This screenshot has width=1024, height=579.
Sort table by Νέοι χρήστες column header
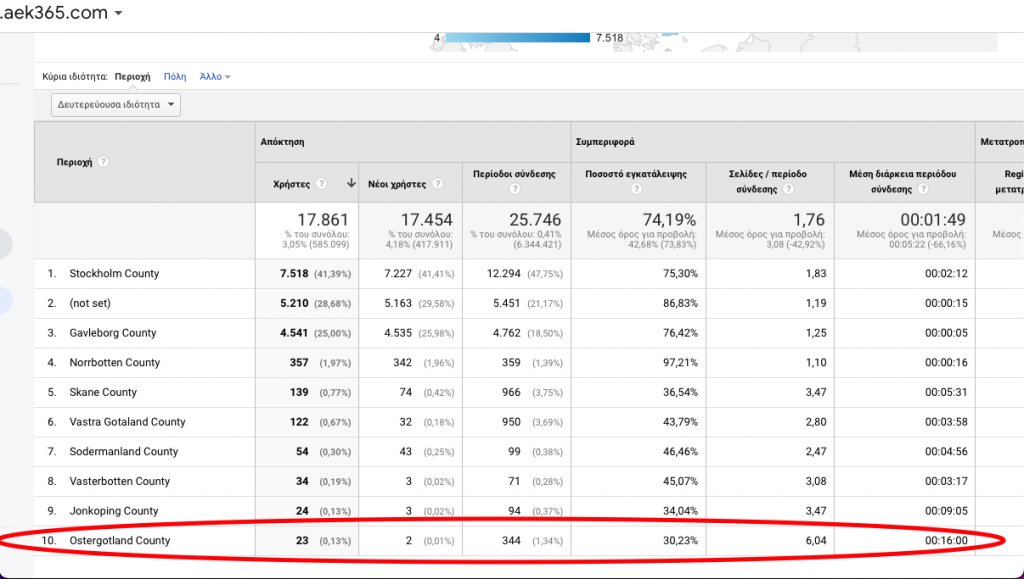pyautogui.click(x=398, y=184)
